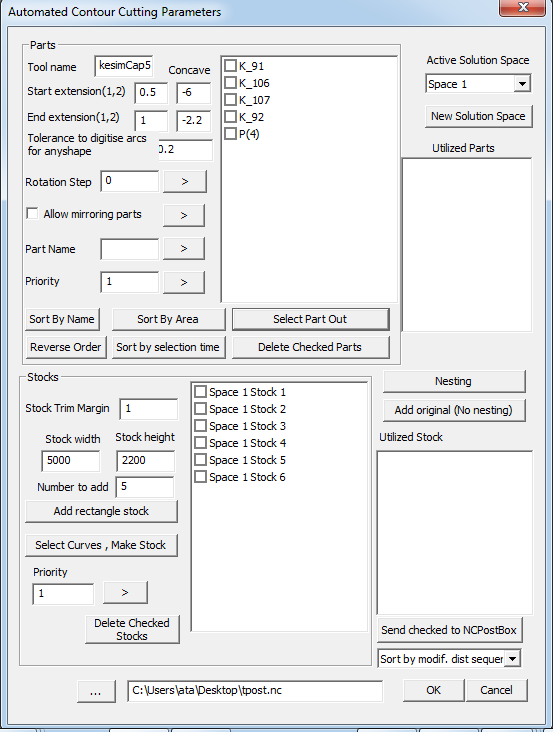Click New Solution Space button
The height and width of the screenshot is (732, 553).
[x=478, y=116]
